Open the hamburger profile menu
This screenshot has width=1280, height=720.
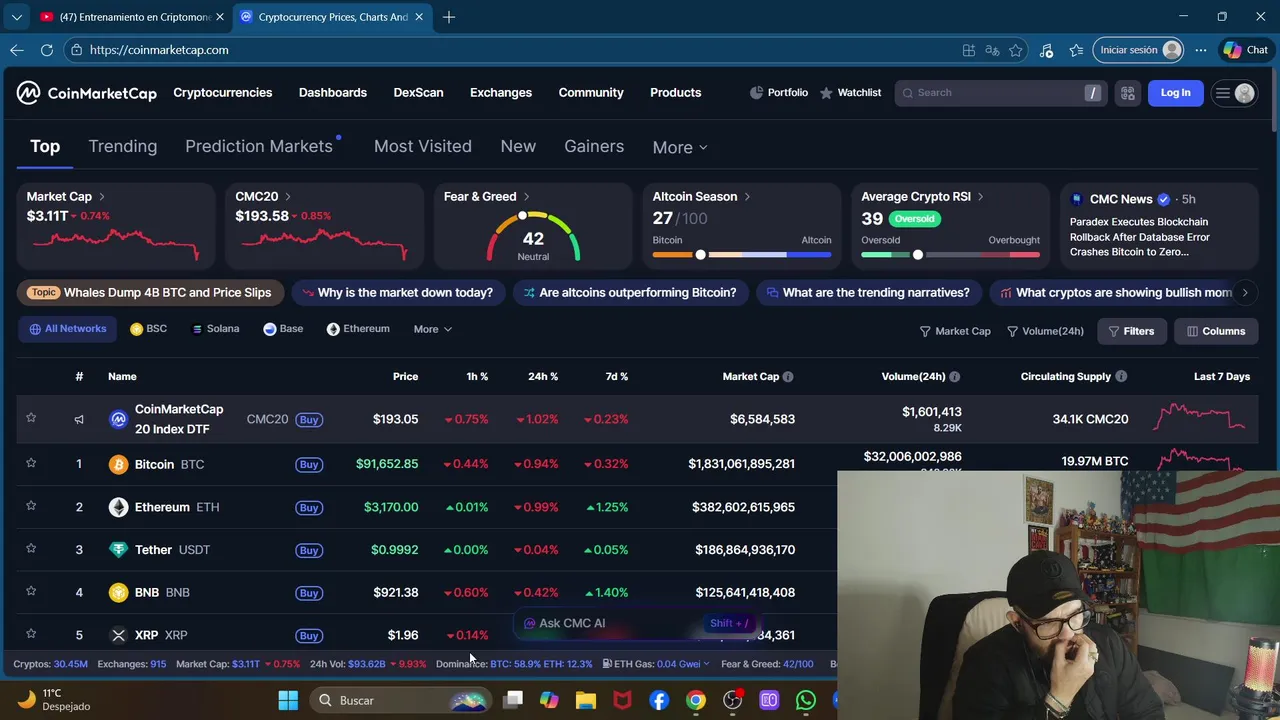[x=1234, y=93]
